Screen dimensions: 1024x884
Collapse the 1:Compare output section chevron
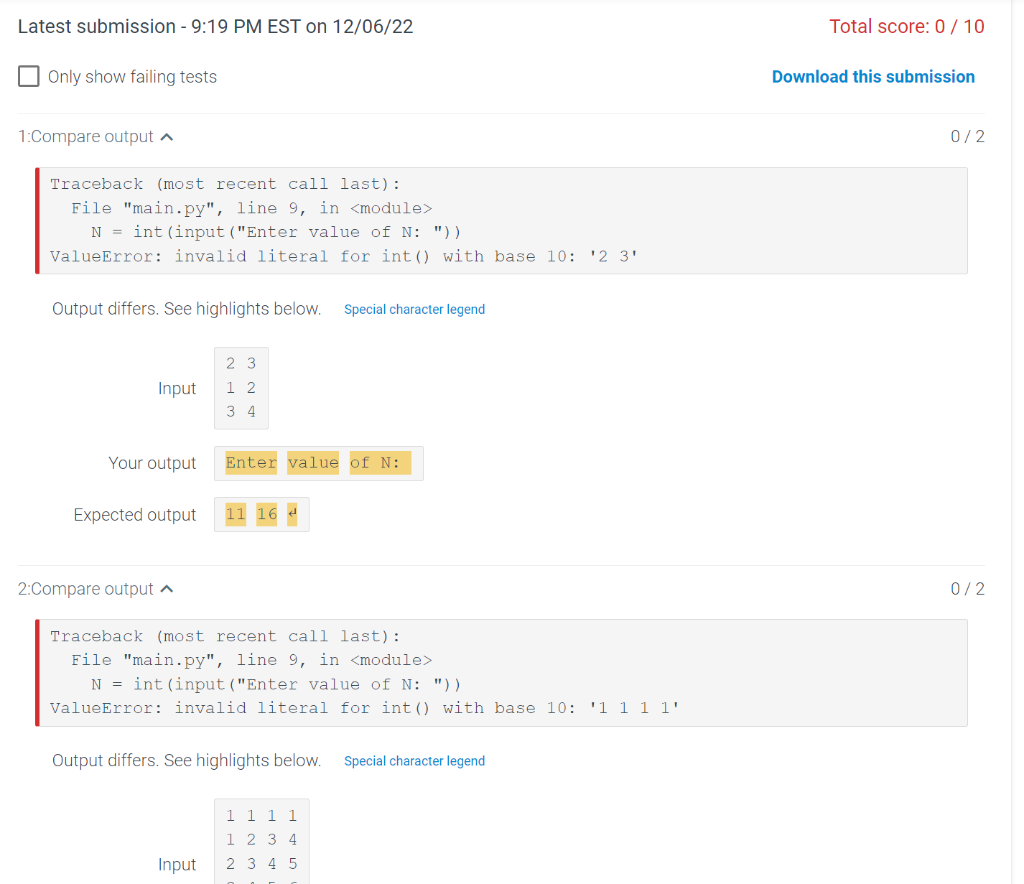coord(167,136)
